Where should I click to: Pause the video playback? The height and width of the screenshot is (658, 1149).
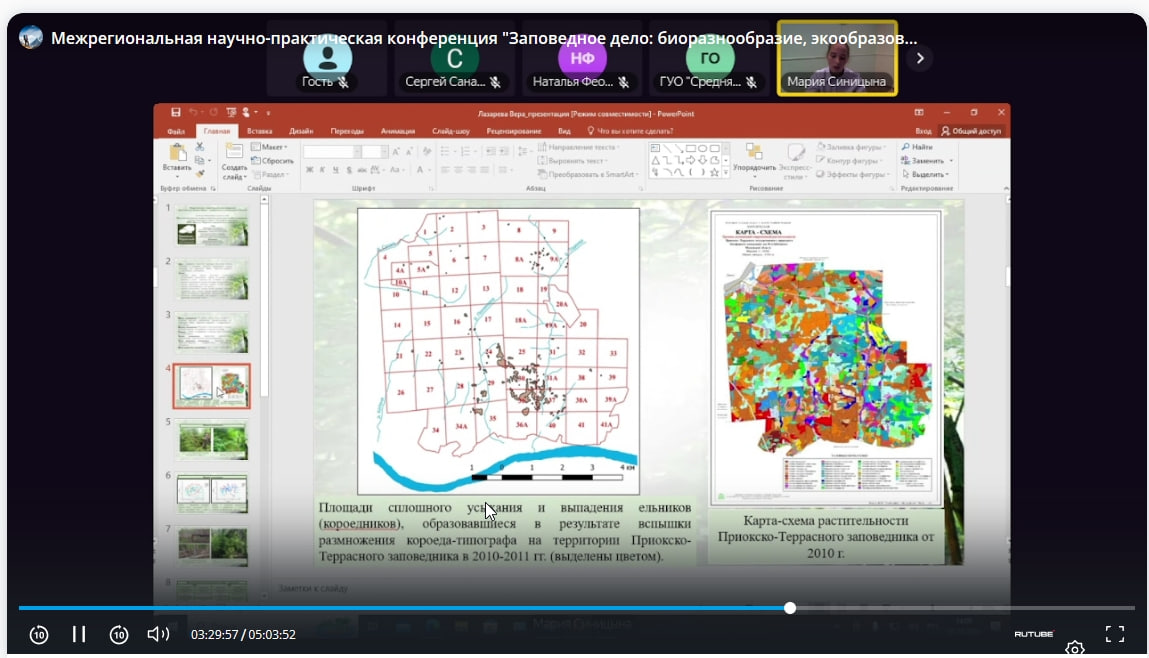79,634
